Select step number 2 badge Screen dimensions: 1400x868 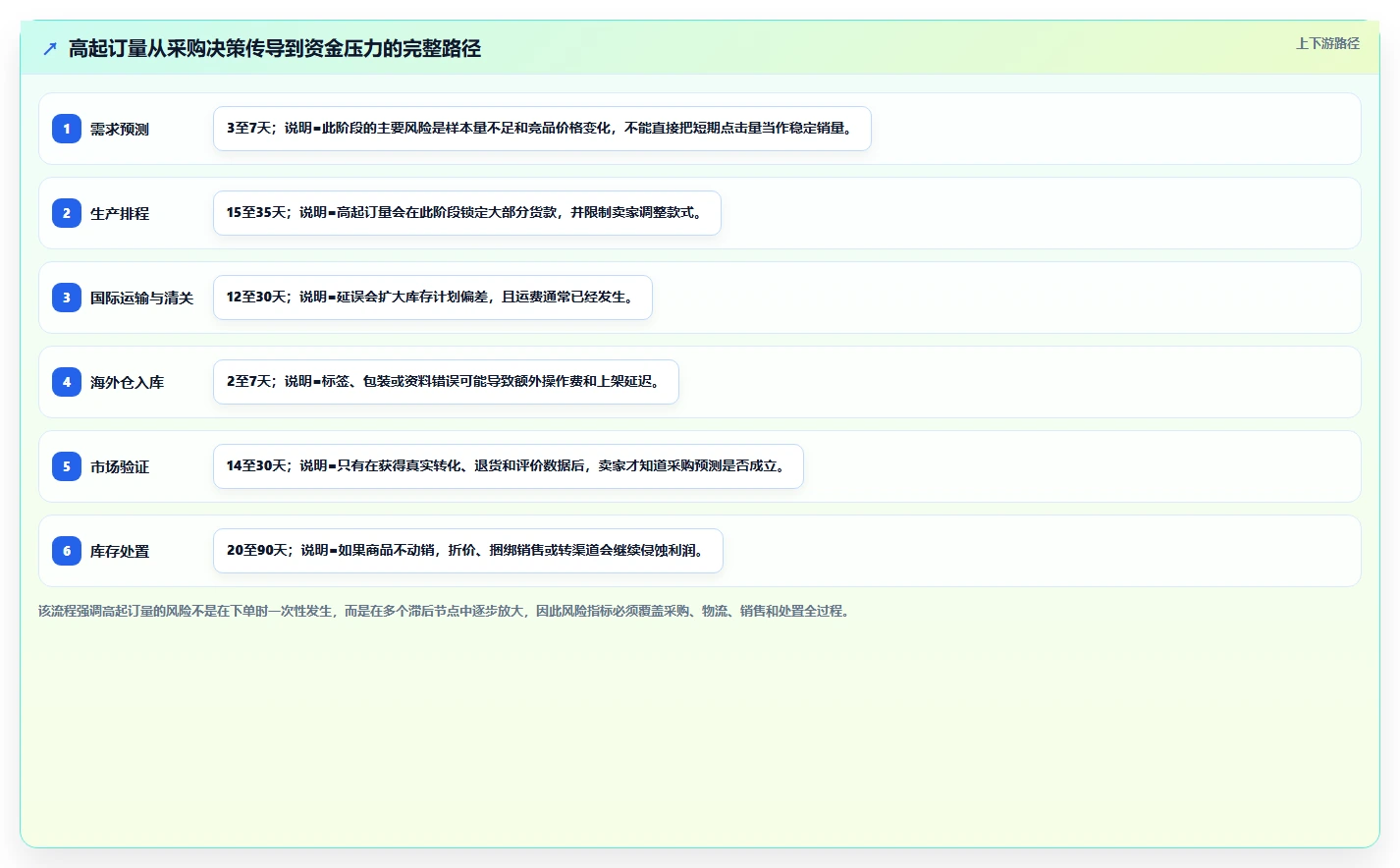[67, 213]
